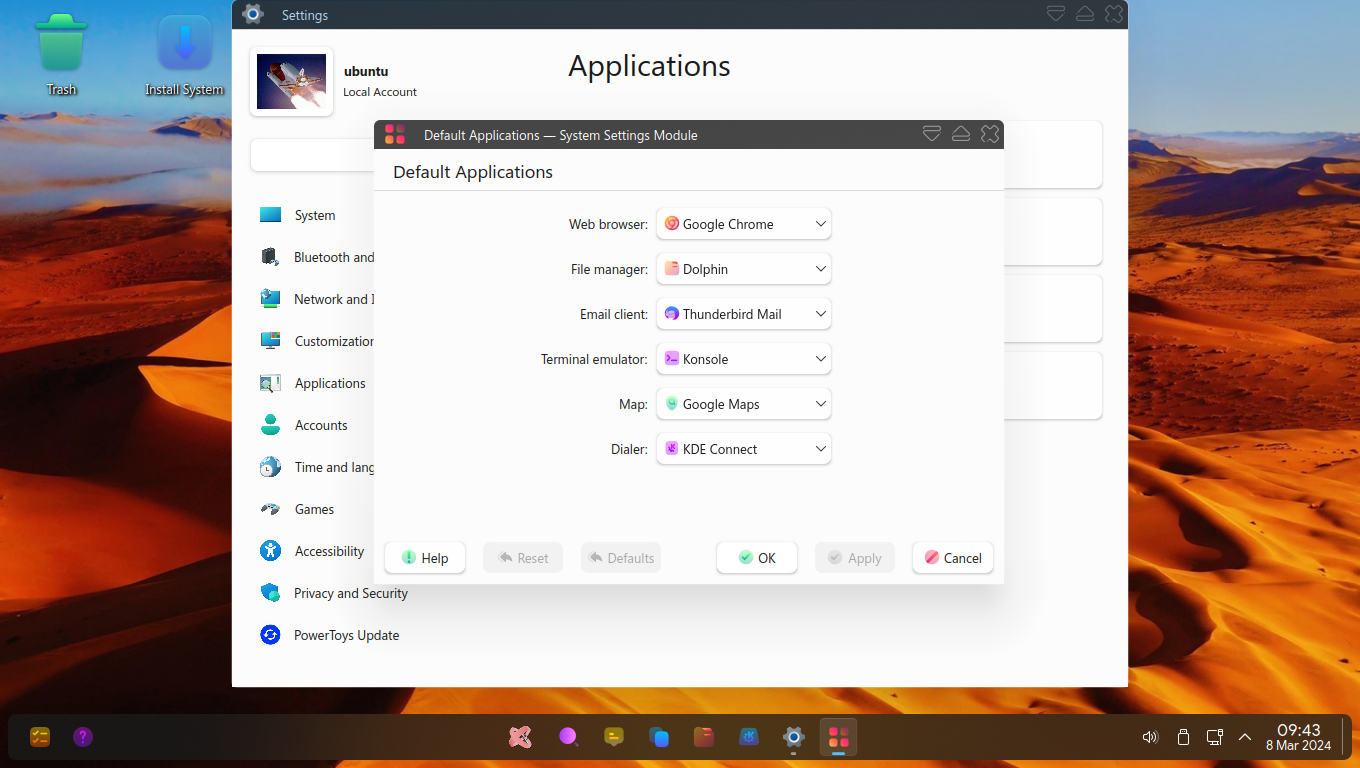
Task: Click the Accessibility icon in sidebar
Action: coord(270,551)
